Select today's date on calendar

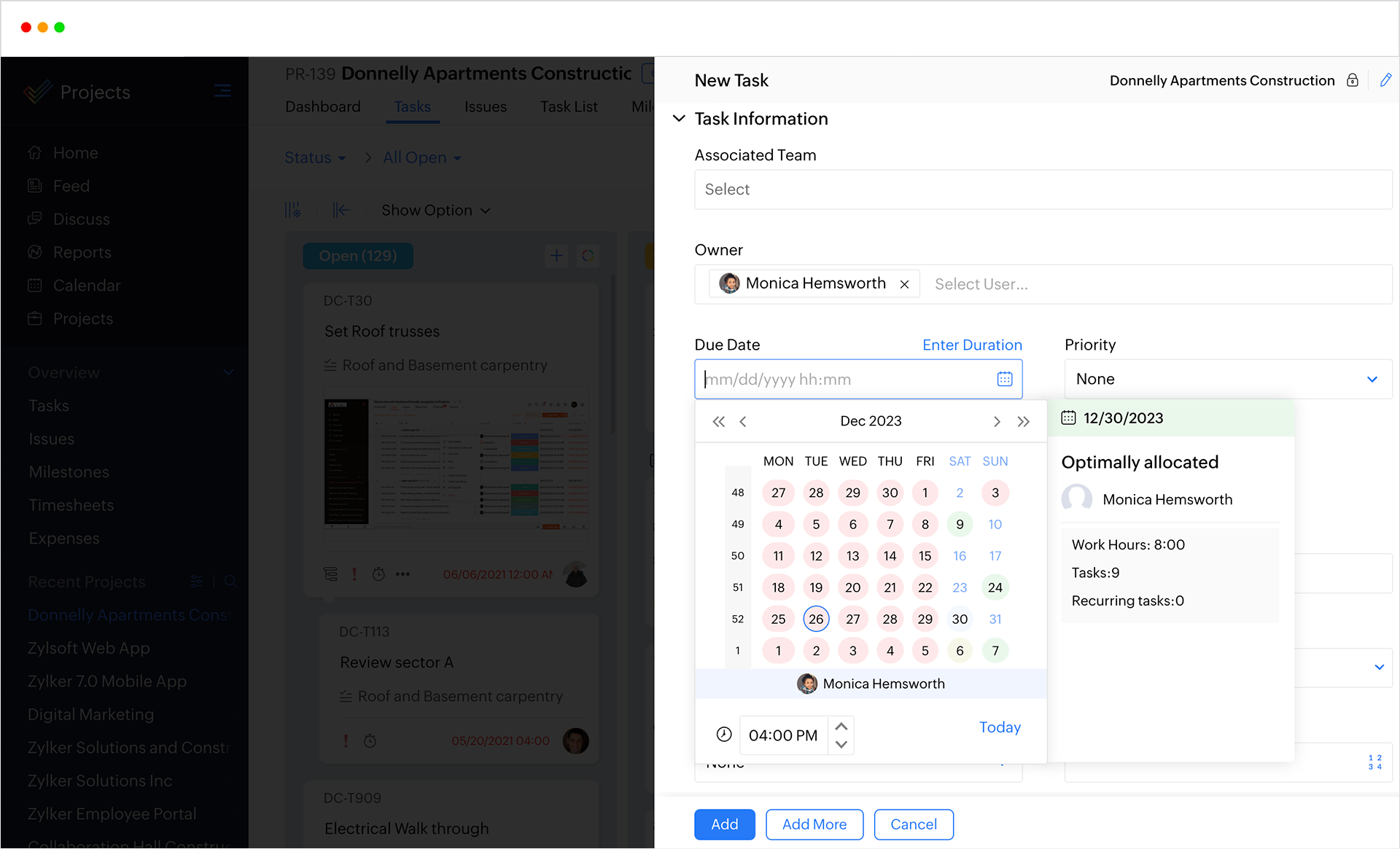click(816, 619)
